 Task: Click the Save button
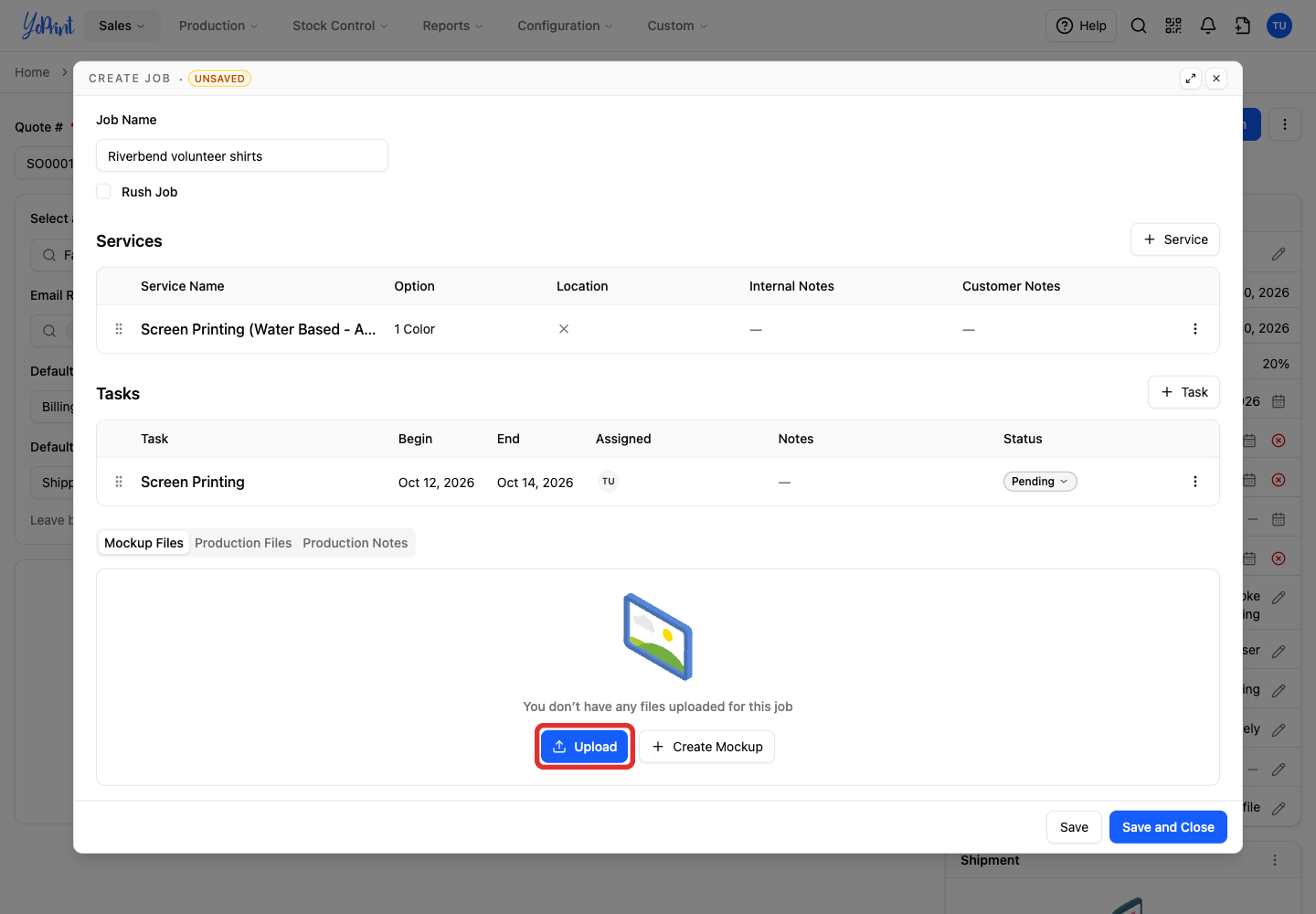(1074, 827)
